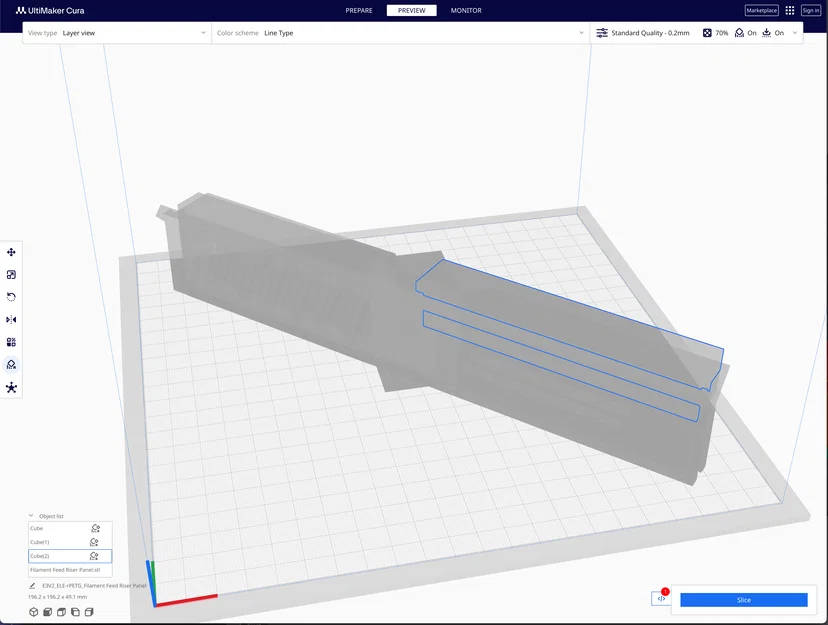Select Filament Feed Riser Panel.stl object
Screen dimensions: 828x625
[70, 570]
